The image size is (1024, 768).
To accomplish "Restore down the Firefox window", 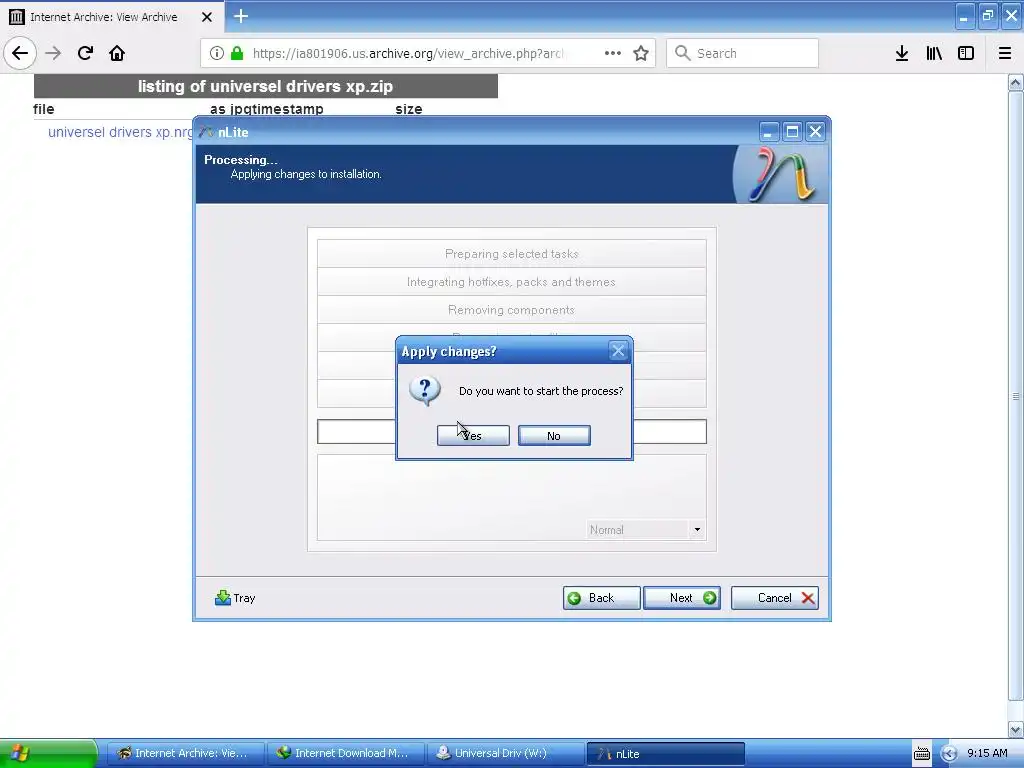I will [x=988, y=16].
